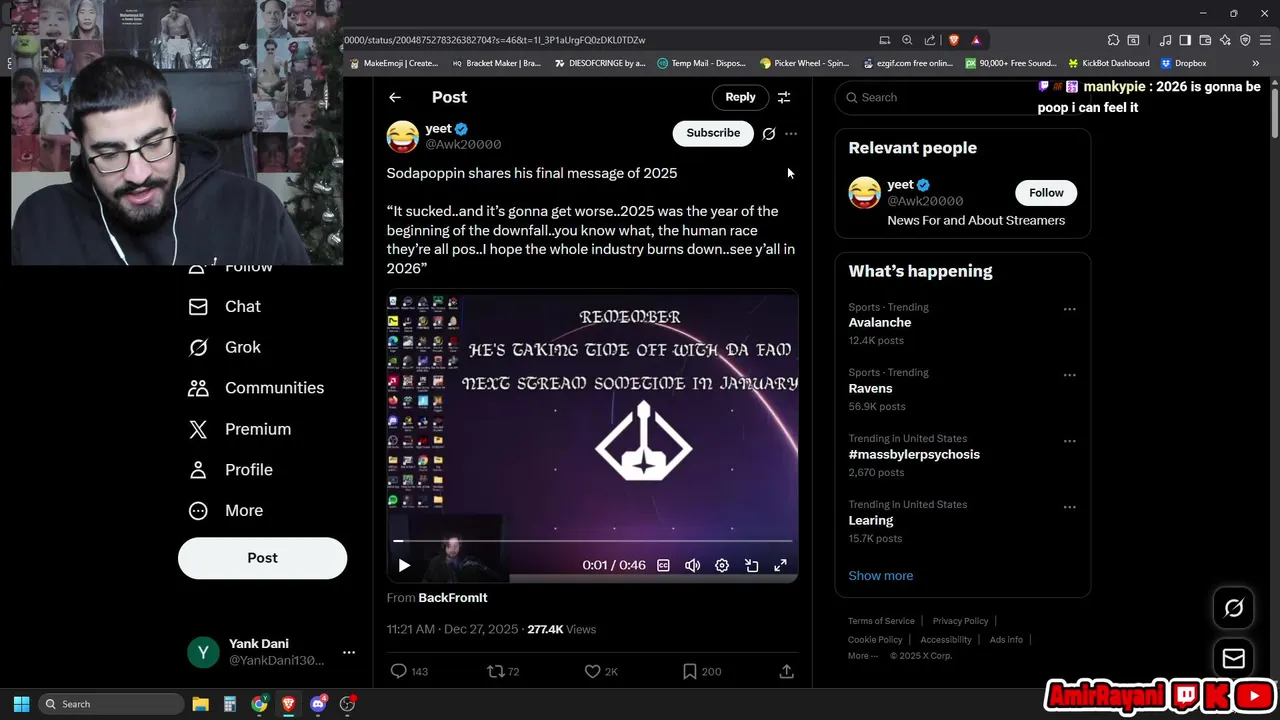Image resolution: width=1280 pixels, height=720 pixels.
Task: Open BackFromIt video source link
Action: [453, 598]
